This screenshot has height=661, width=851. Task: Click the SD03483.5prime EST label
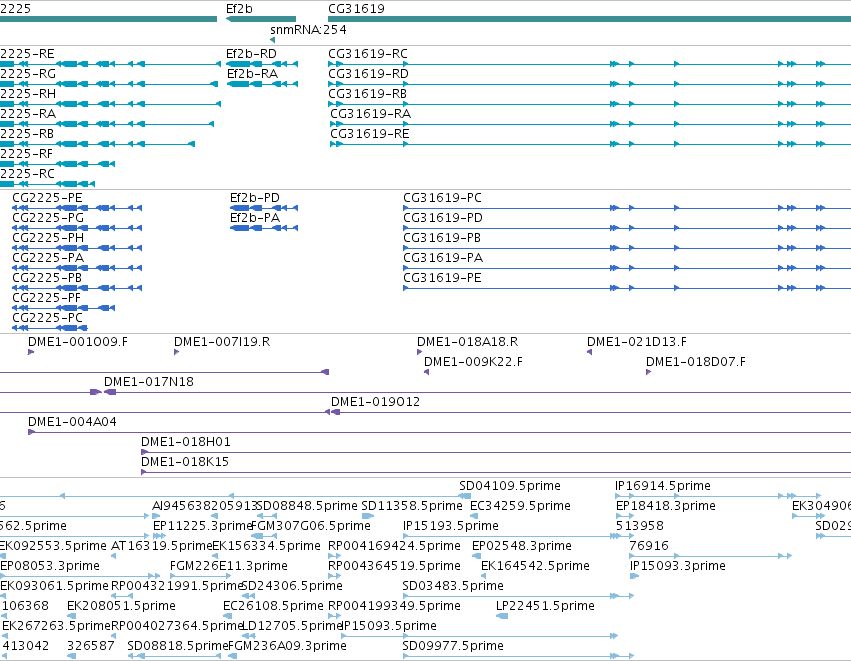click(x=453, y=587)
